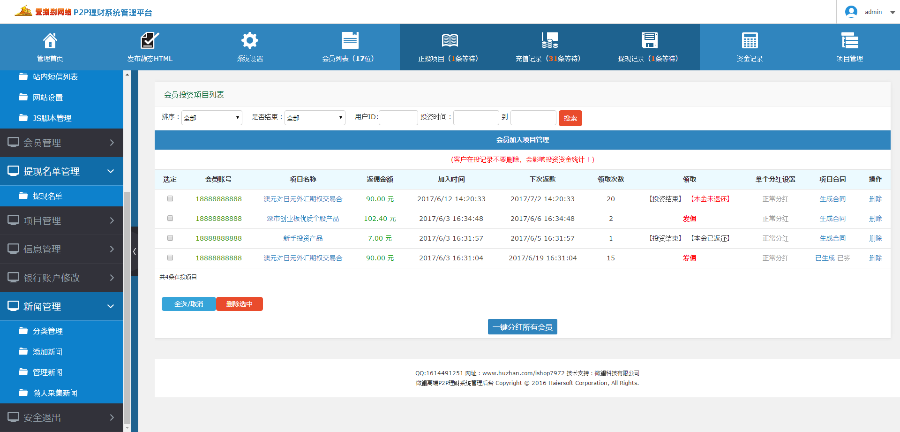Image resolution: width=900 pixels, height=432 pixels.
Task: Click folder icon next to 分类管理
Action: [x=23, y=331]
